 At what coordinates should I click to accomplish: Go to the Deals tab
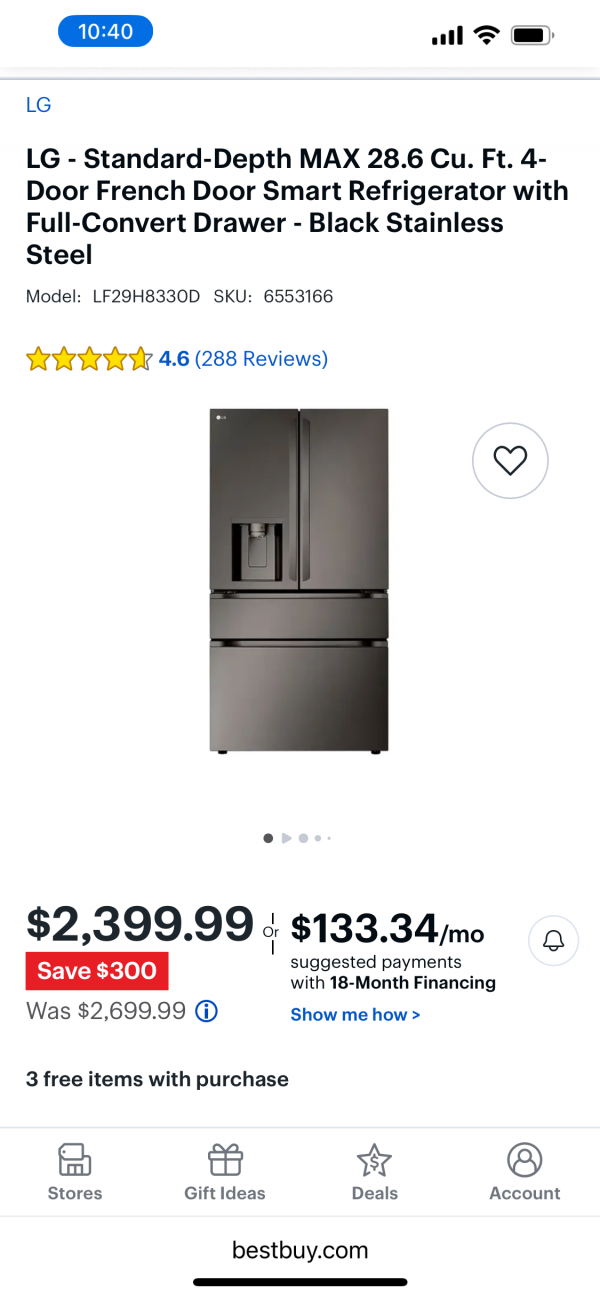375,1172
